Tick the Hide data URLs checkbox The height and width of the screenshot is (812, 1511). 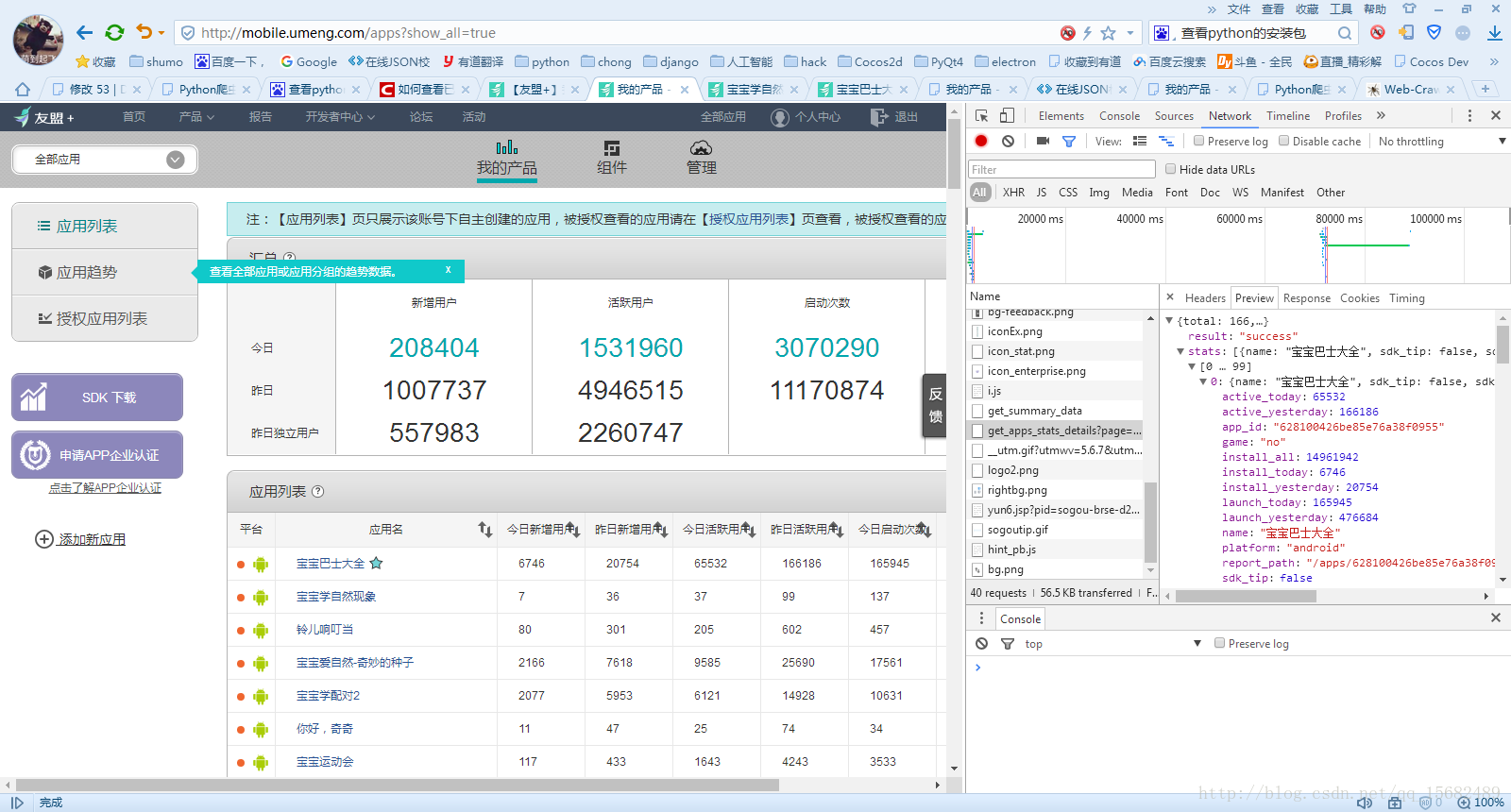coord(1171,169)
